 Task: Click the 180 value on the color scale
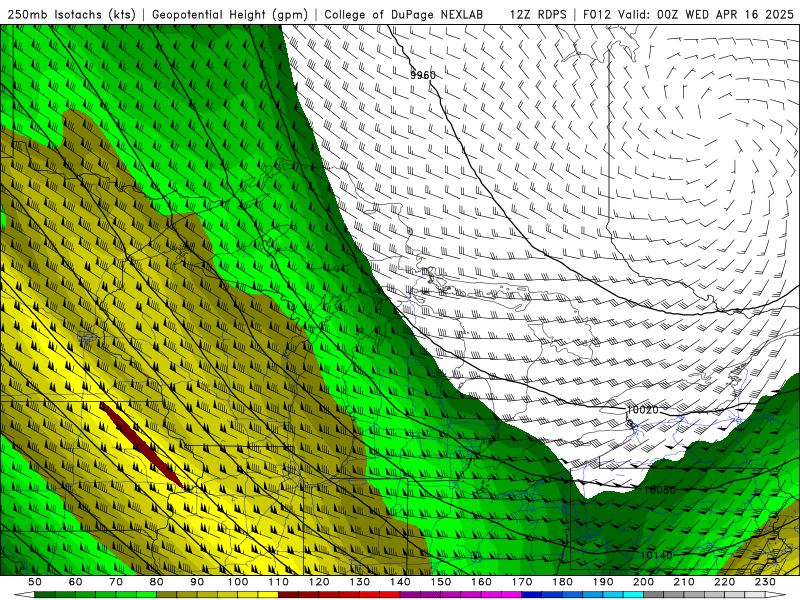click(x=563, y=582)
